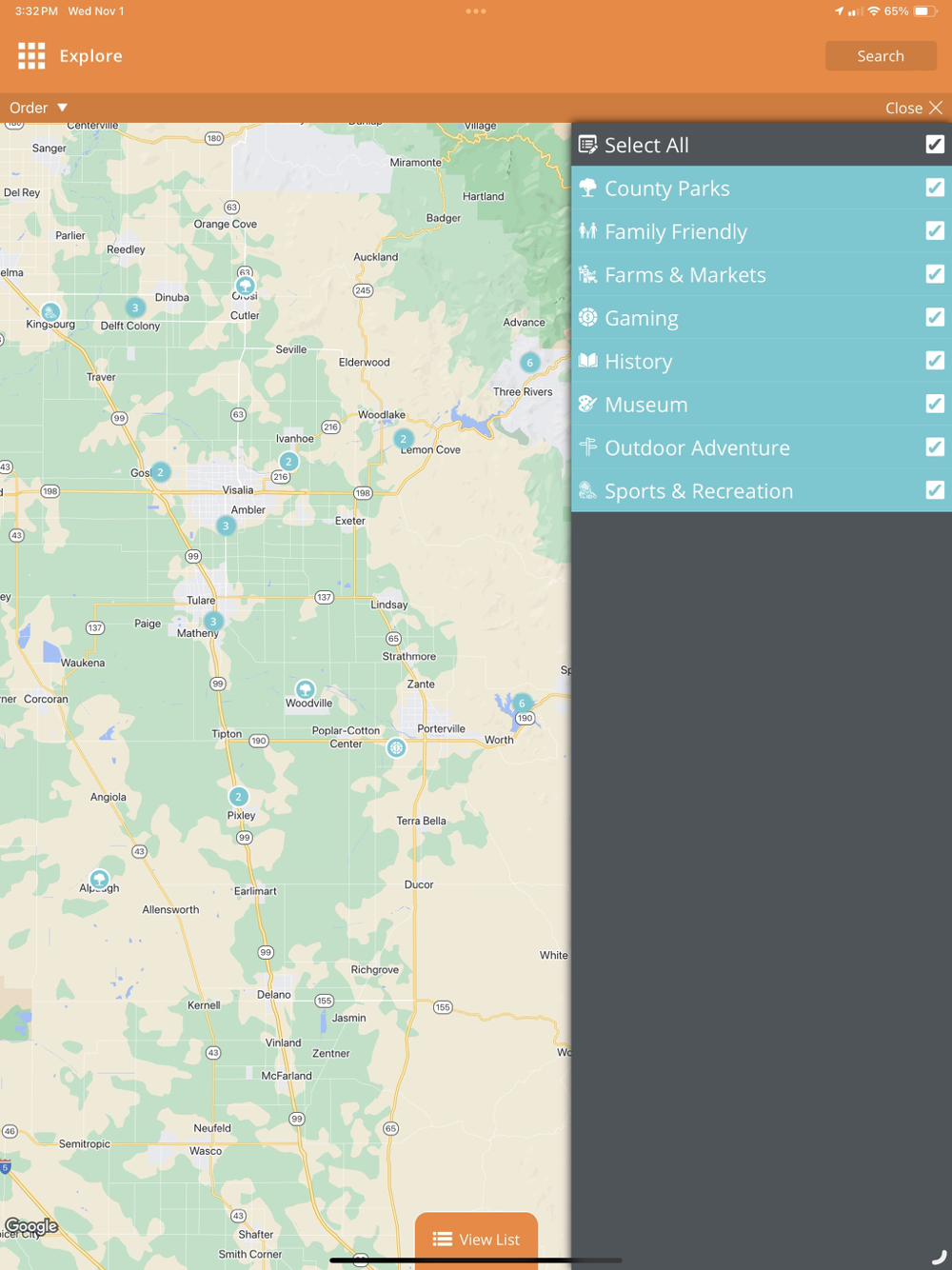Click the Family Friendly people icon
This screenshot has height=1270, width=952.
click(x=588, y=230)
